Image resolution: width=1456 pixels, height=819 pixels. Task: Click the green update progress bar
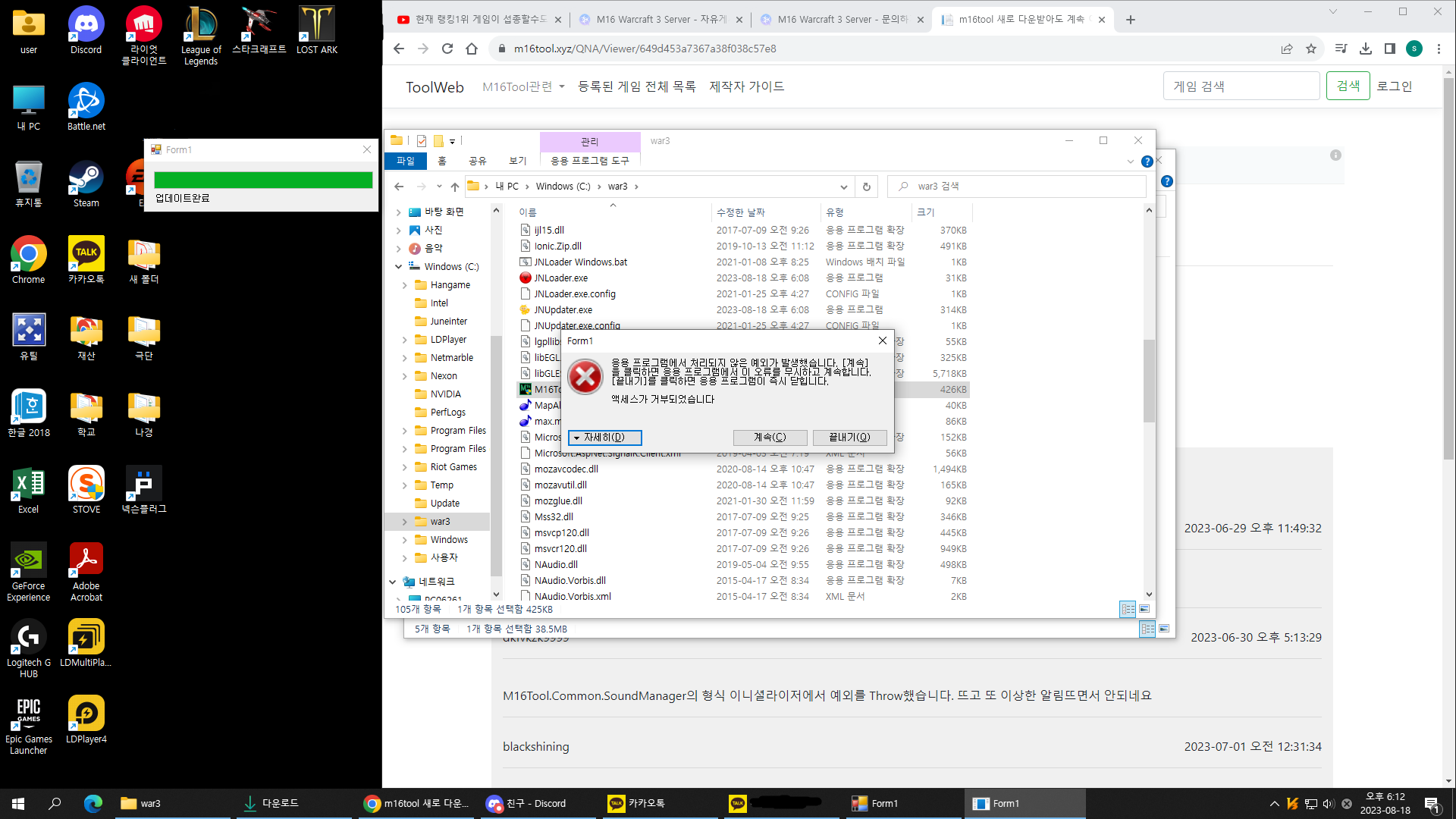(x=262, y=180)
